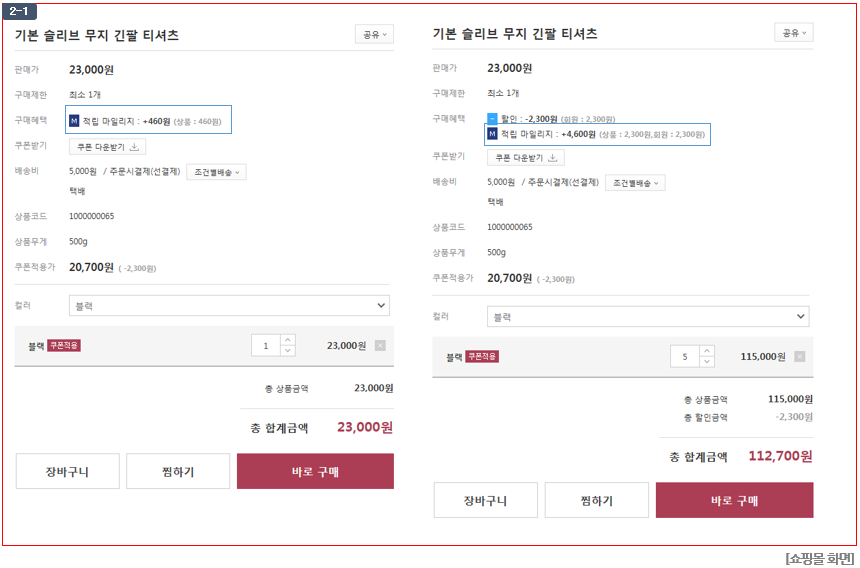Increase quantity in right panel stepper

707,351
